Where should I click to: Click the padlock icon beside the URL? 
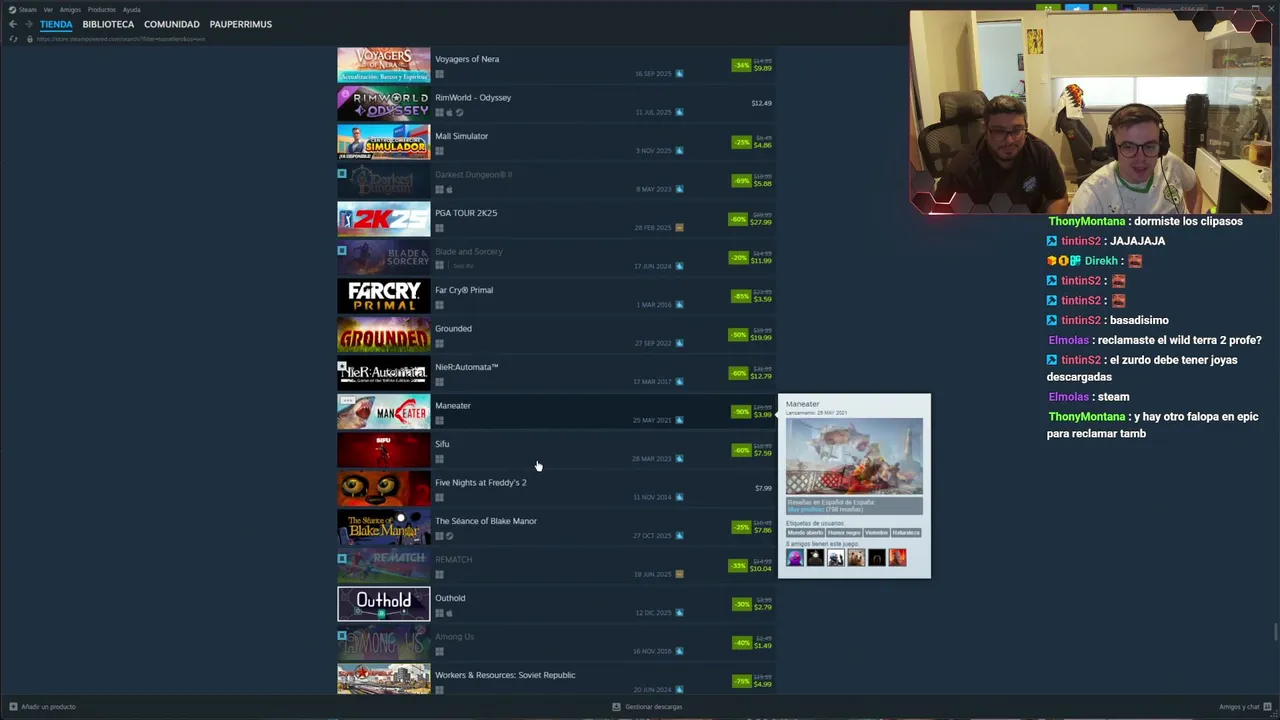click(29, 39)
